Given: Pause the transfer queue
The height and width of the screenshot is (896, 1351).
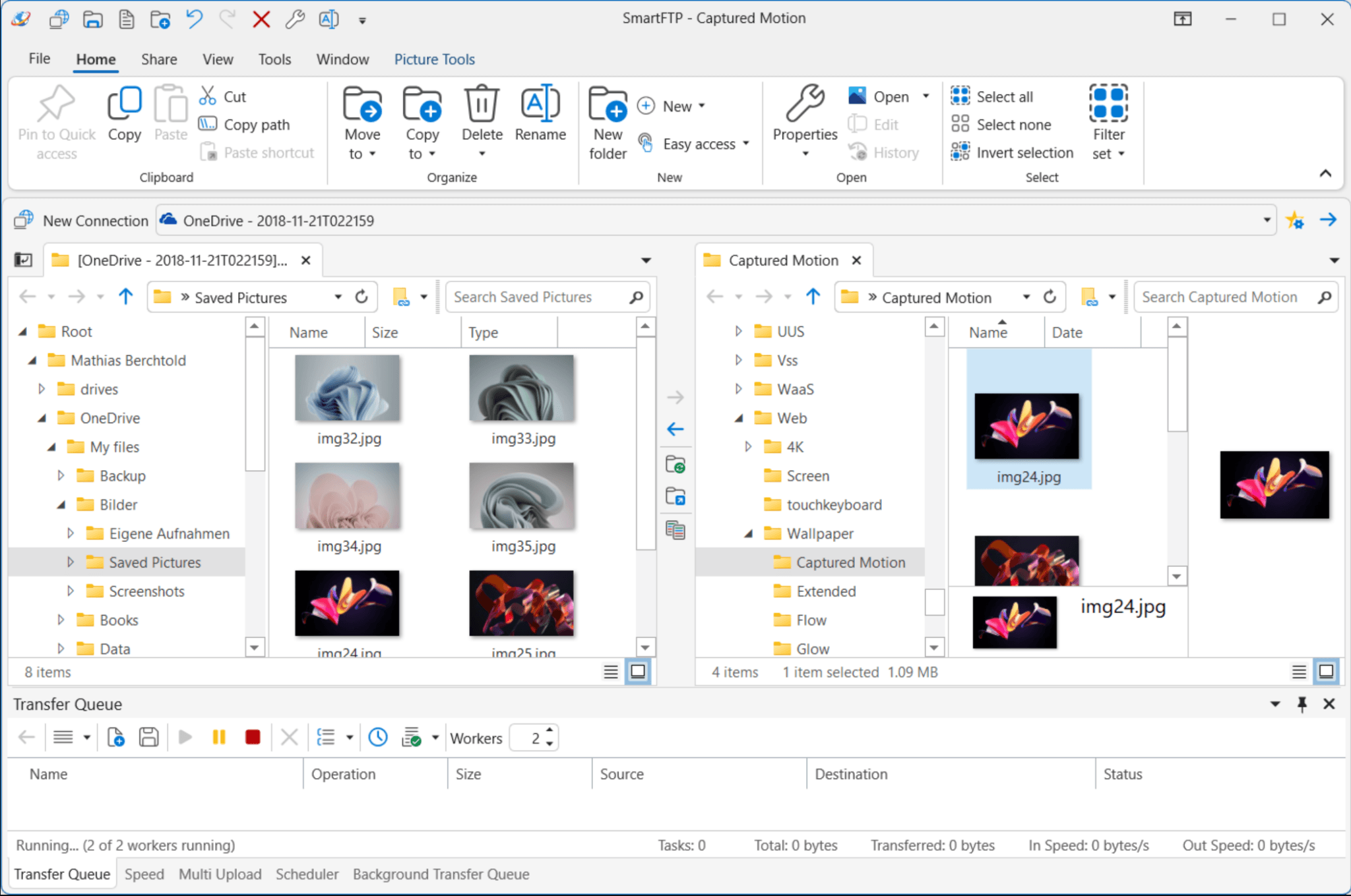Looking at the screenshot, I should (x=220, y=736).
